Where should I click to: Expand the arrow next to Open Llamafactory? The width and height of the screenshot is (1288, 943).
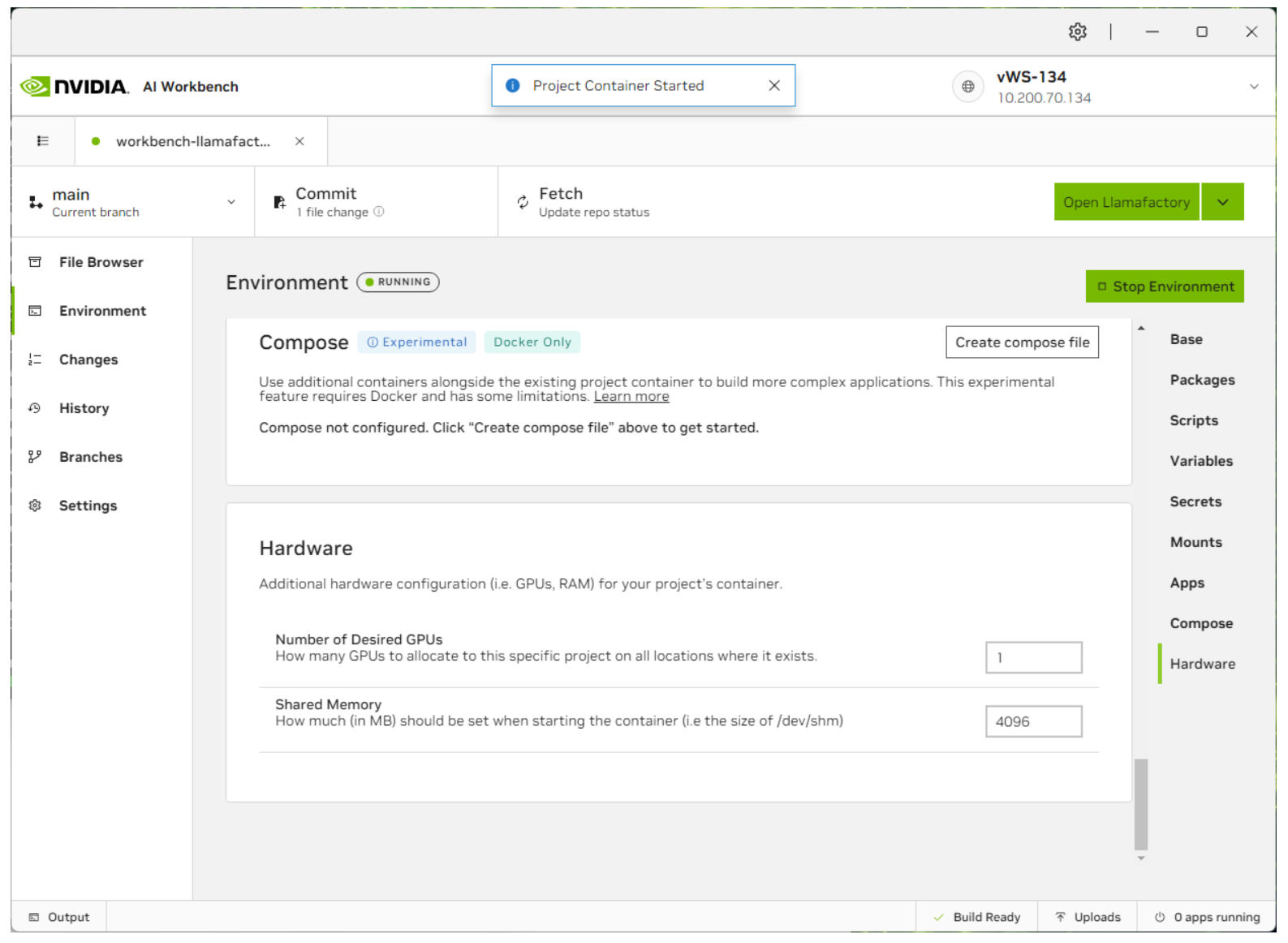point(1222,202)
